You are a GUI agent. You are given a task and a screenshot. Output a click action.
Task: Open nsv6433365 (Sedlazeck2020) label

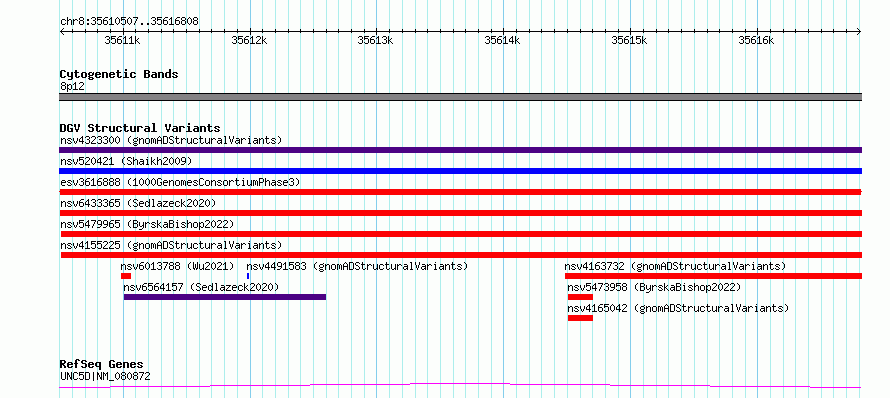[138, 203]
